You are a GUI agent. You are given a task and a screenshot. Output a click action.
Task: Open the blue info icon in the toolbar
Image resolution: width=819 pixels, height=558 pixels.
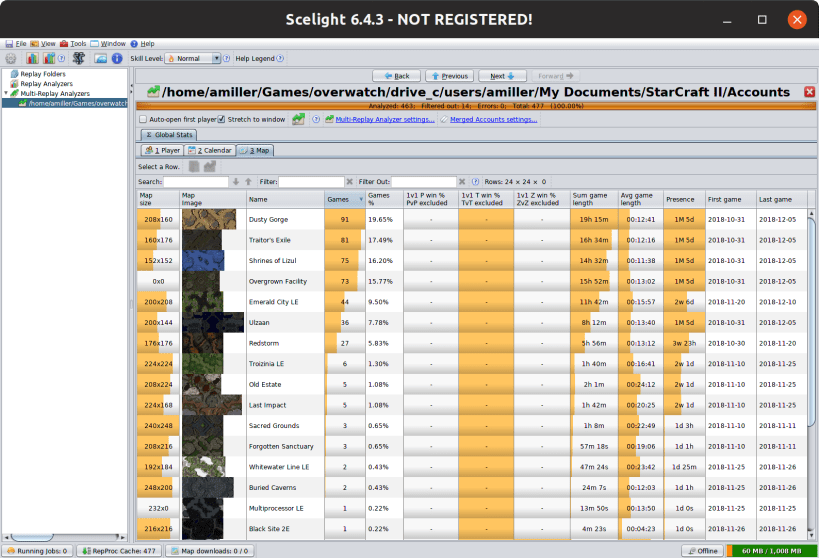pos(117,59)
